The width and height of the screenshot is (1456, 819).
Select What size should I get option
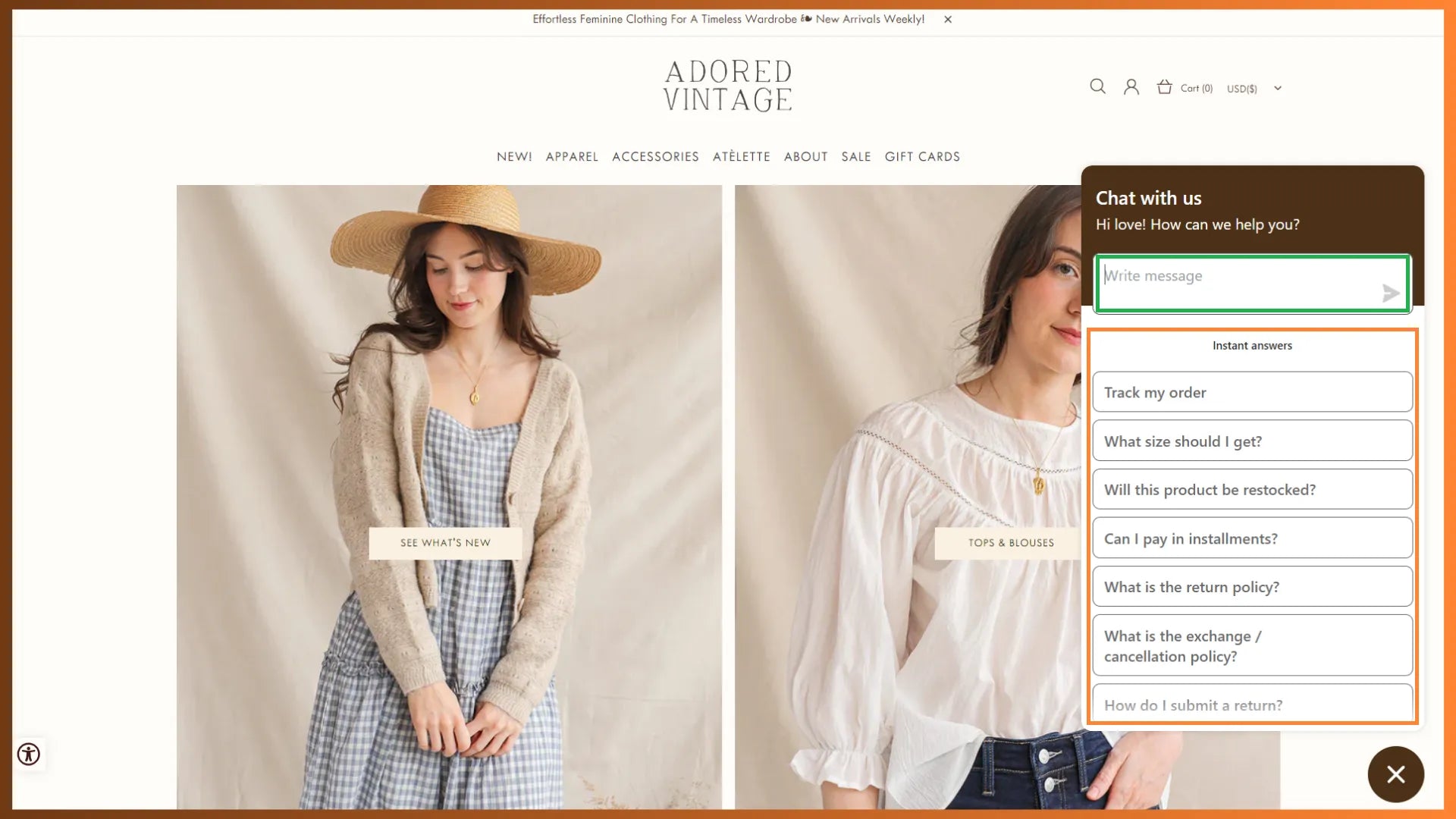pos(1253,440)
